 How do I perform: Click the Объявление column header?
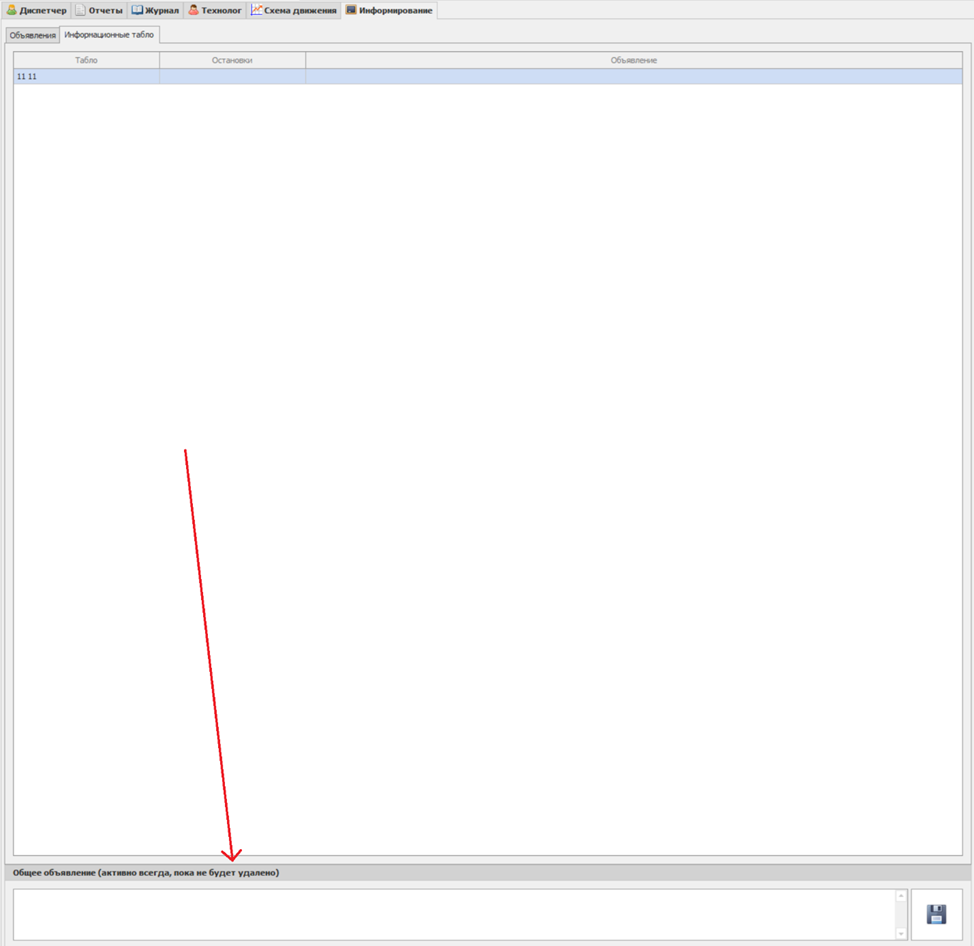pyautogui.click(x=633, y=61)
